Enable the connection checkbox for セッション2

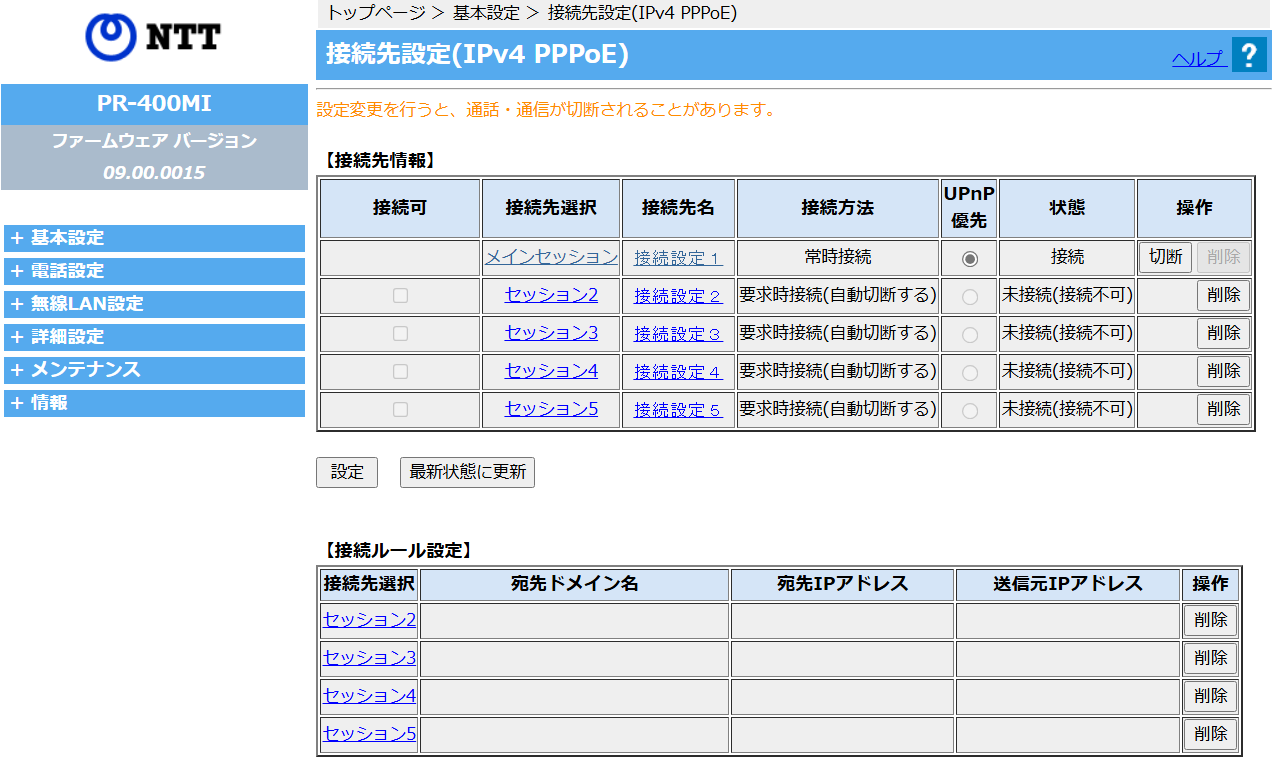tap(400, 296)
